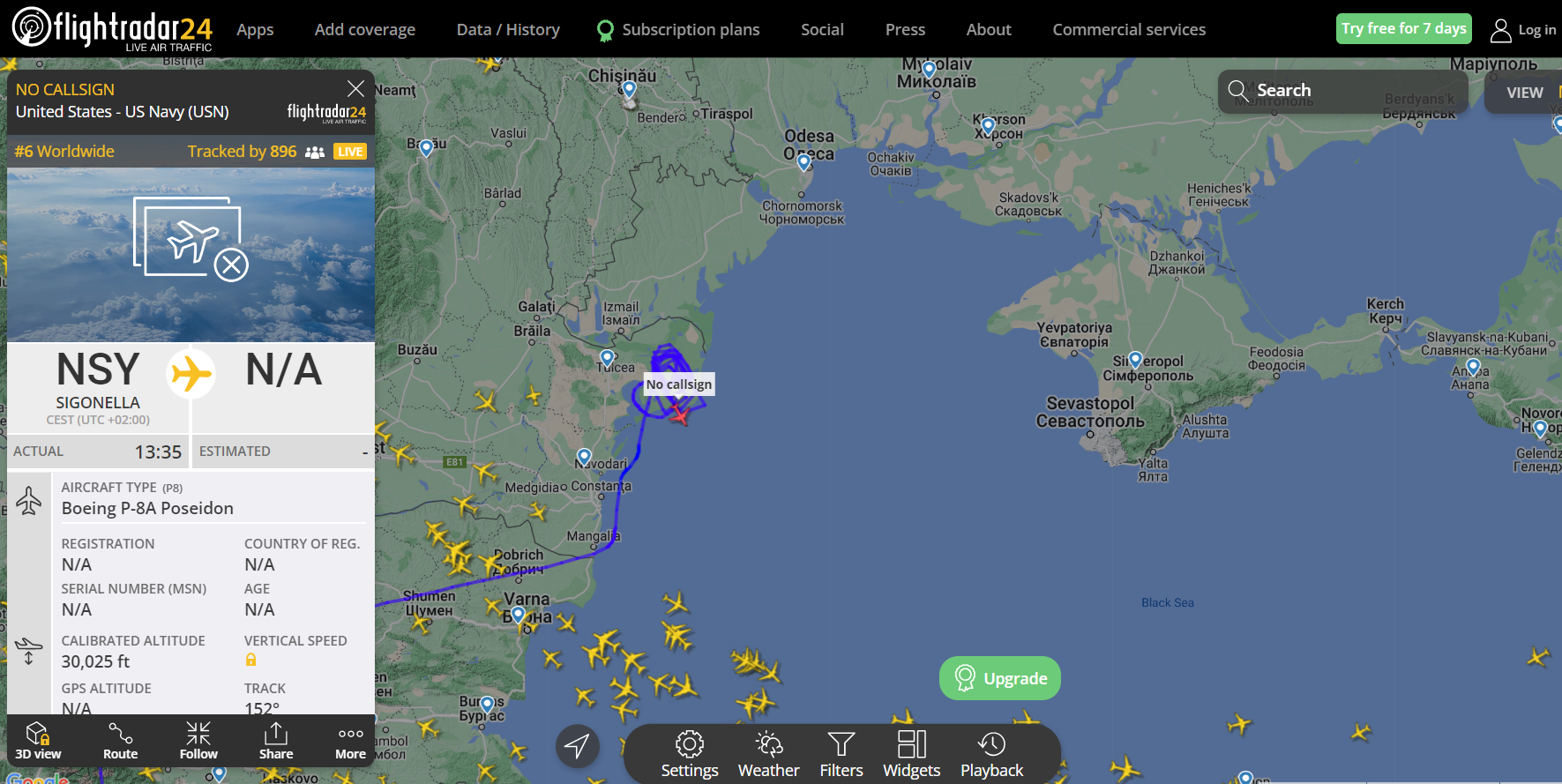Open the Data / History menu
The height and width of the screenshot is (784, 1562).
tap(508, 29)
